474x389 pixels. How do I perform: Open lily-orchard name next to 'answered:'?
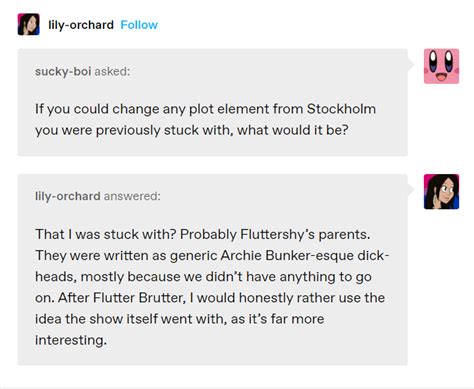[x=68, y=196]
